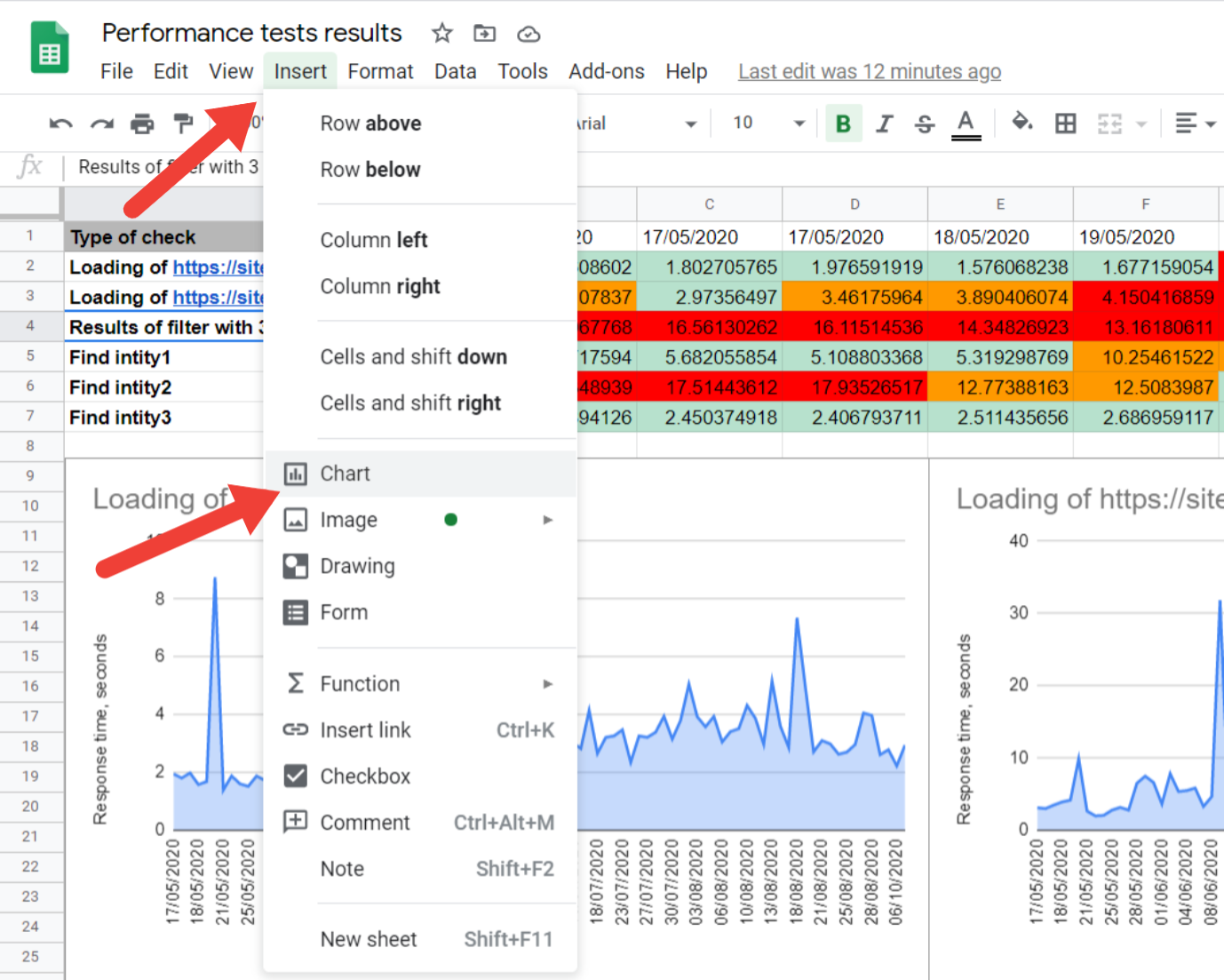Select row 4 header containing filter results
The image size is (1224, 980).
click(31, 327)
